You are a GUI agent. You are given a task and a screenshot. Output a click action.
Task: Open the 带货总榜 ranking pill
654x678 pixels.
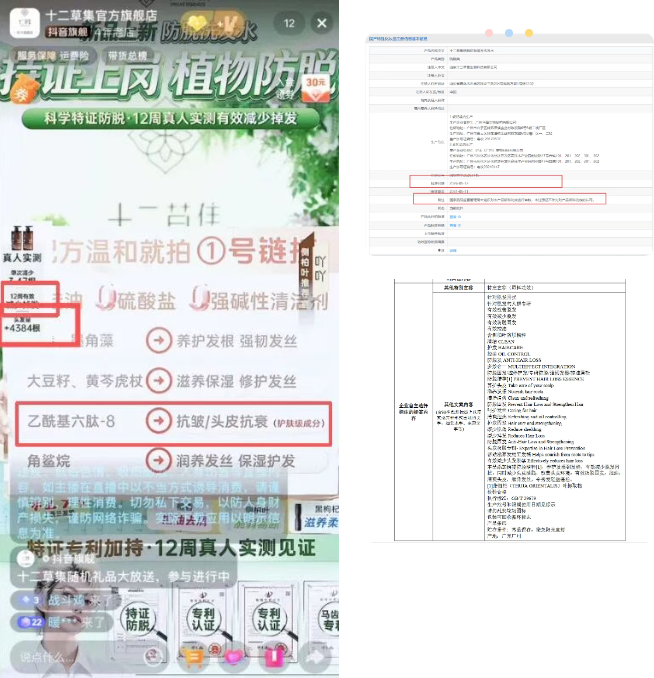tap(128, 55)
